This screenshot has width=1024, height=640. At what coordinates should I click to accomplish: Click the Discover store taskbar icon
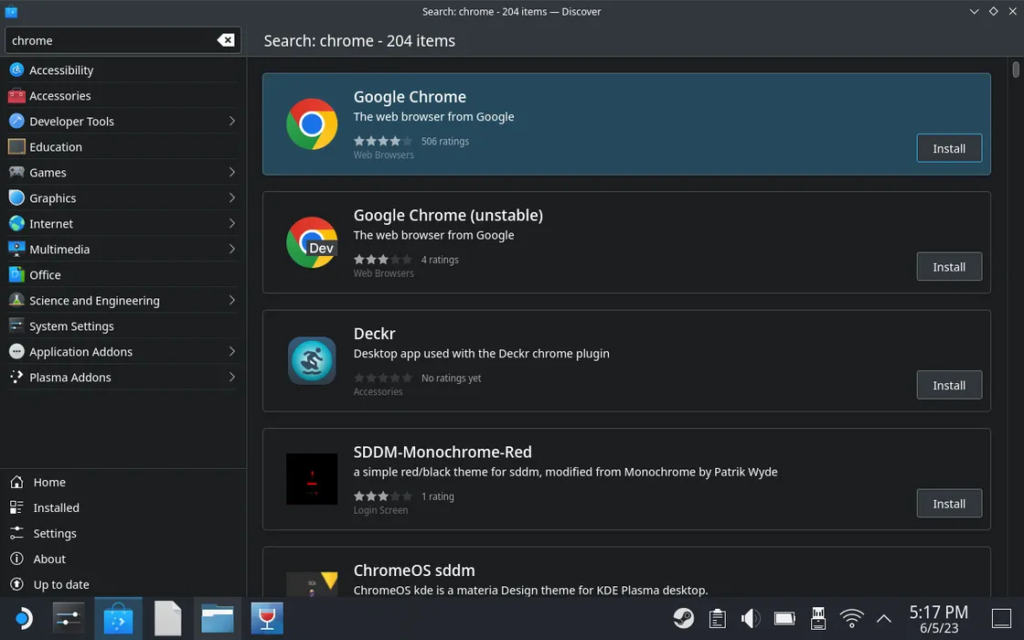click(x=118, y=618)
